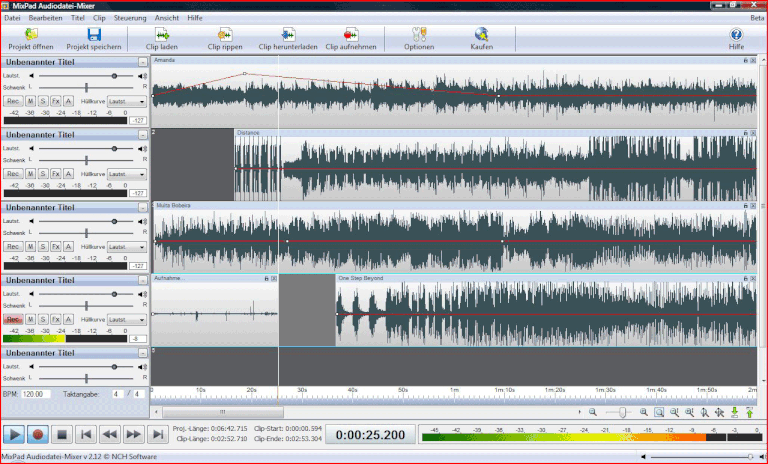Start playback with the Play button

tap(14, 434)
